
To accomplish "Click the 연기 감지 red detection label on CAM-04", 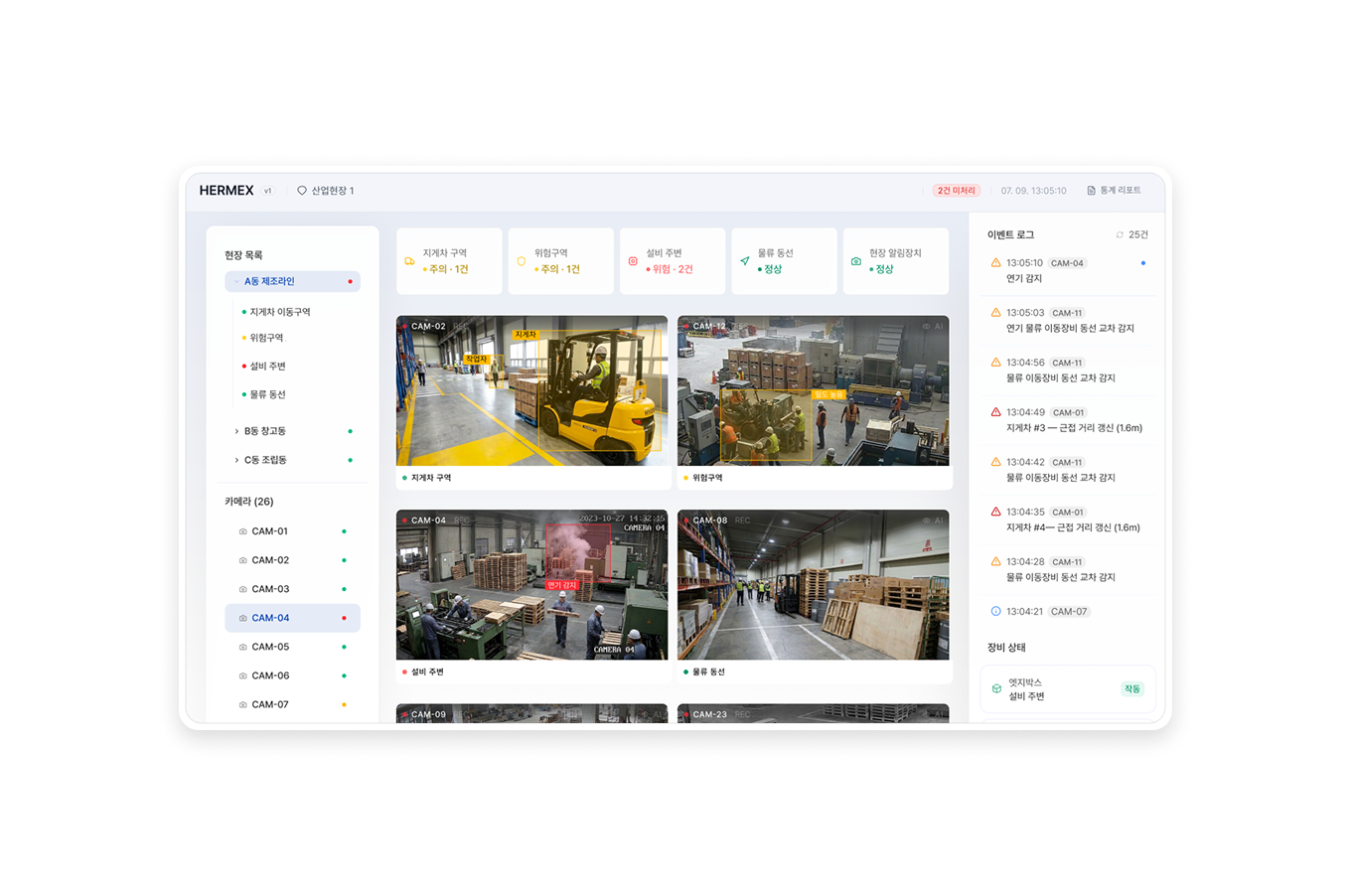I will (562, 585).
